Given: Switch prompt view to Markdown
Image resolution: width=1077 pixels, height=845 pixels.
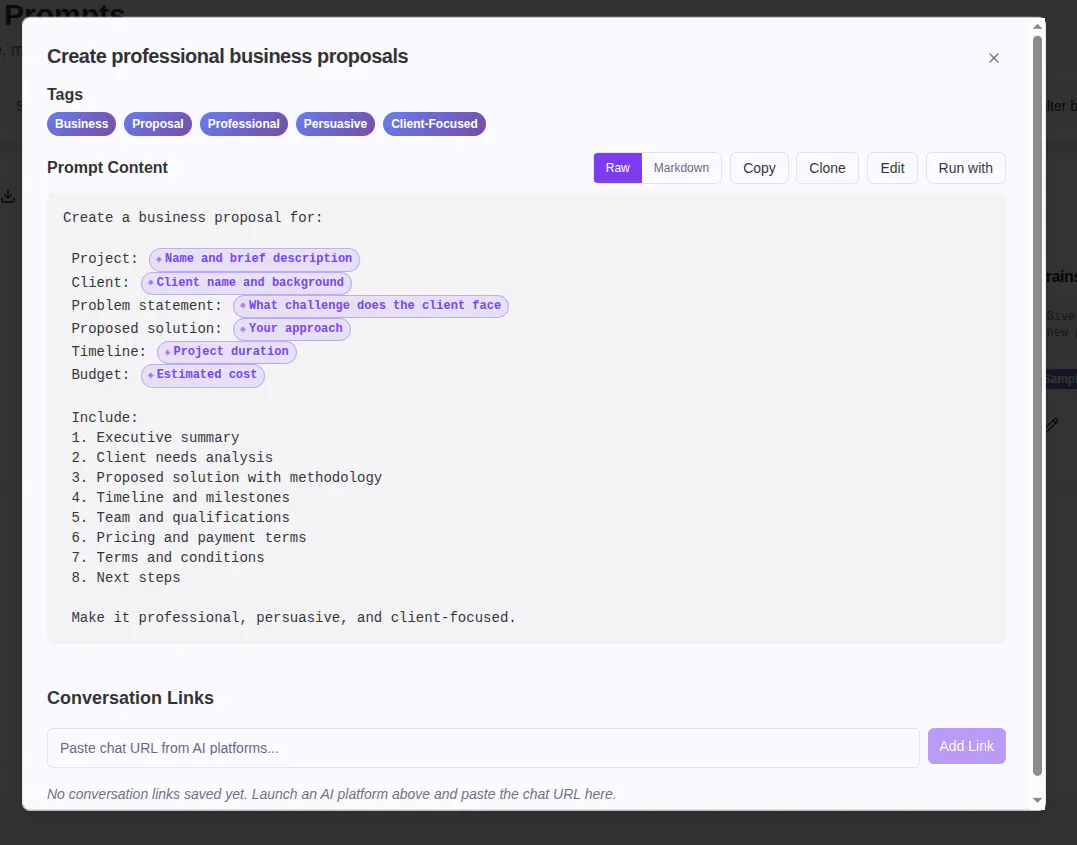Looking at the screenshot, I should pos(681,168).
